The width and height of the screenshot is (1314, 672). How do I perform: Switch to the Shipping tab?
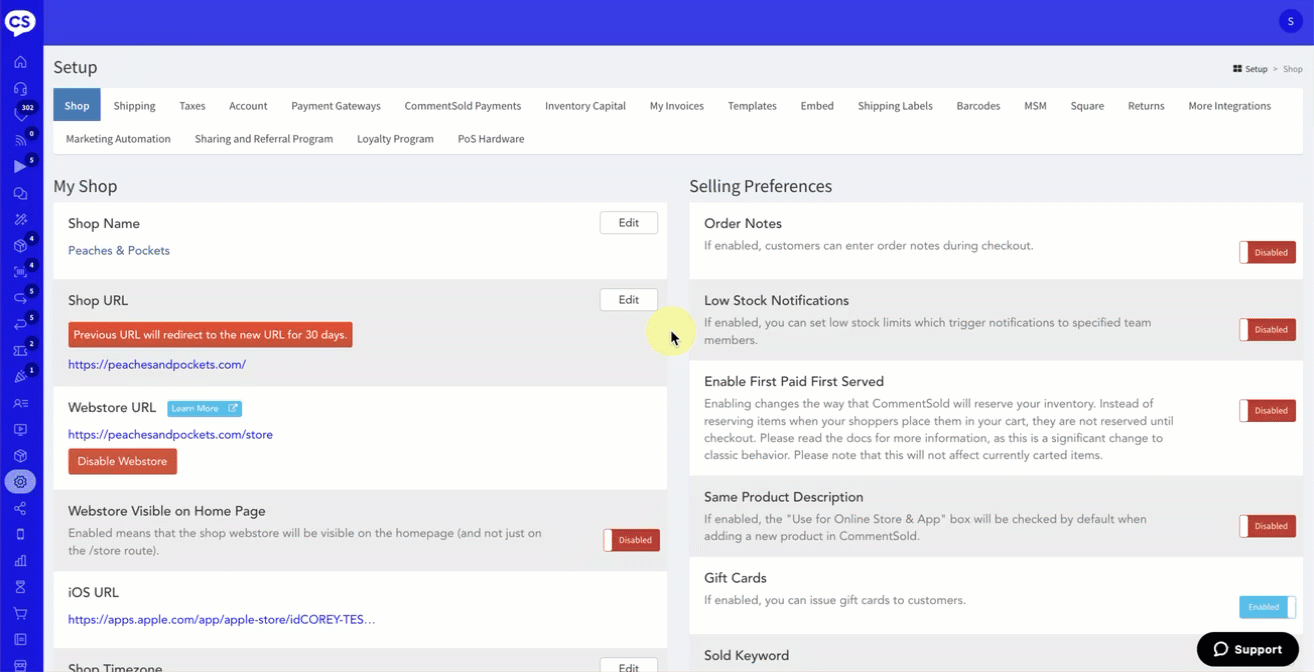coord(134,106)
